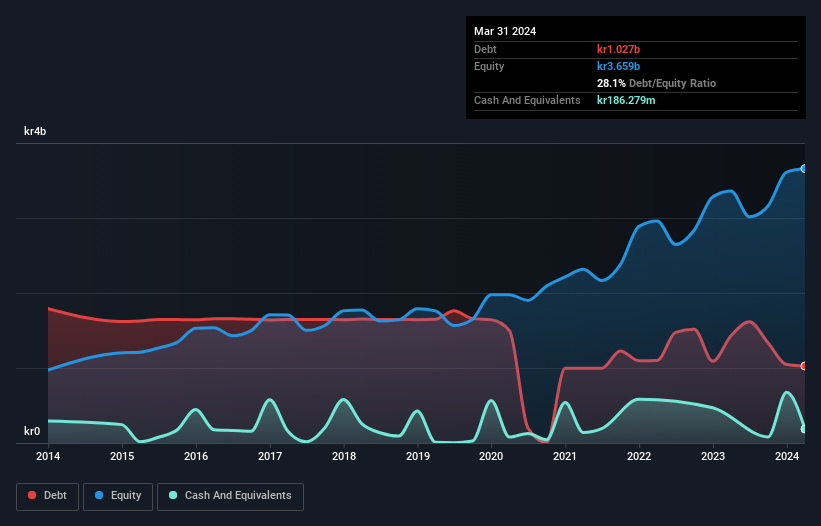Image resolution: width=821 pixels, height=526 pixels.
Task: Click the kr4b y-axis label
Action: coord(35,131)
